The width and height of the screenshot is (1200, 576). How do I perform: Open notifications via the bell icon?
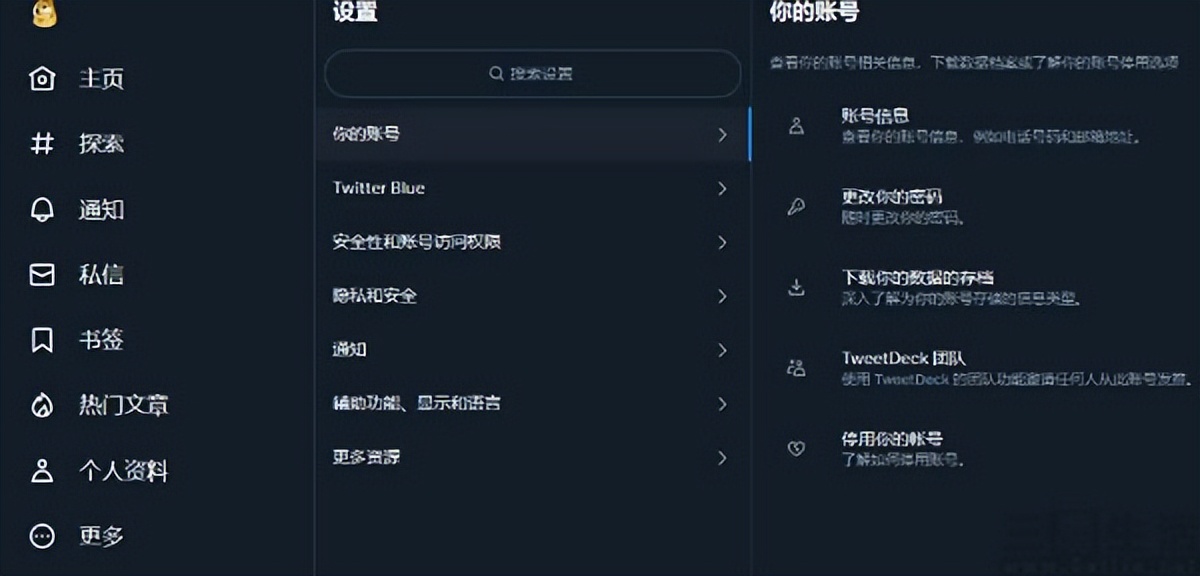pos(41,209)
